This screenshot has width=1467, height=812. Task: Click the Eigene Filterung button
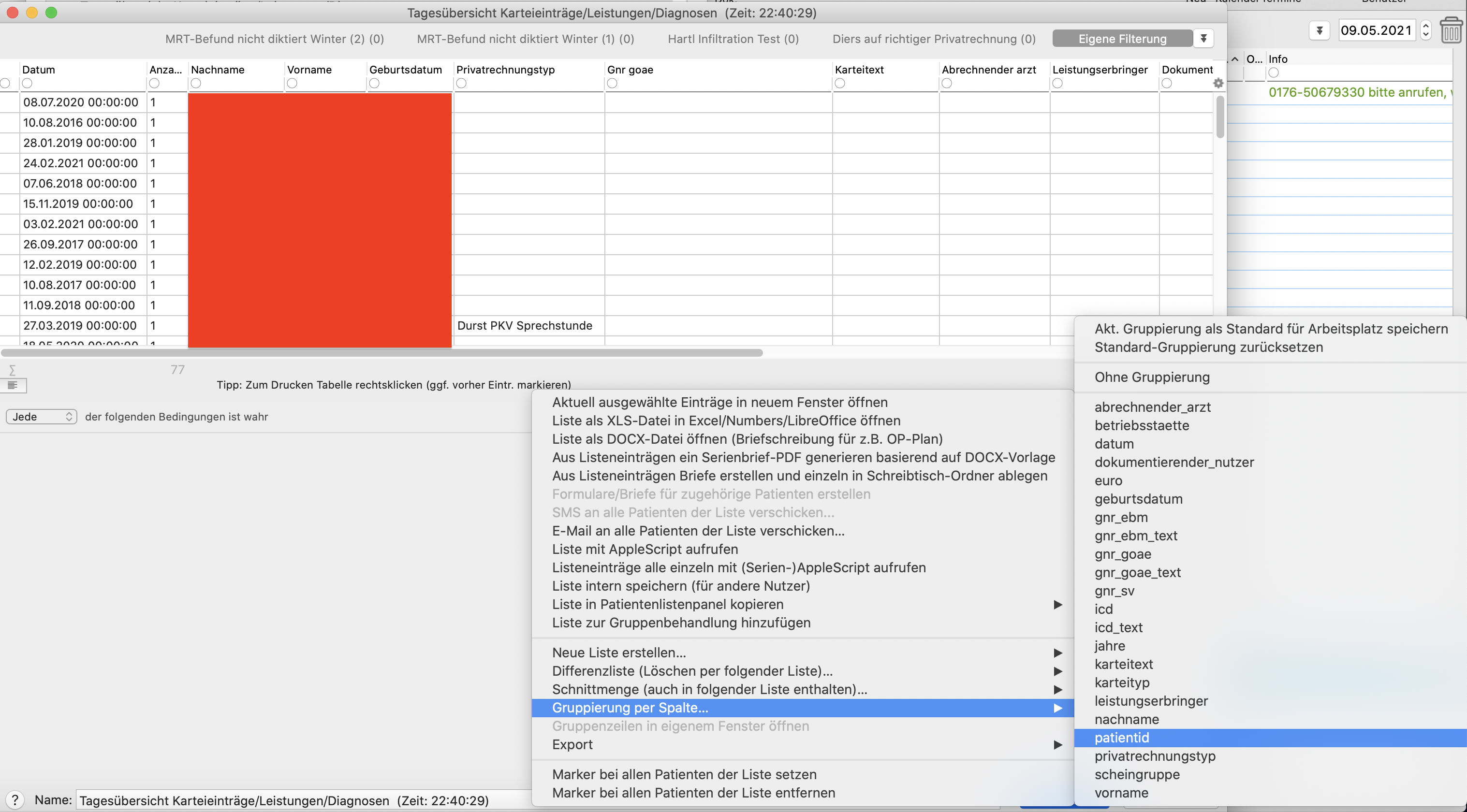click(x=1122, y=39)
